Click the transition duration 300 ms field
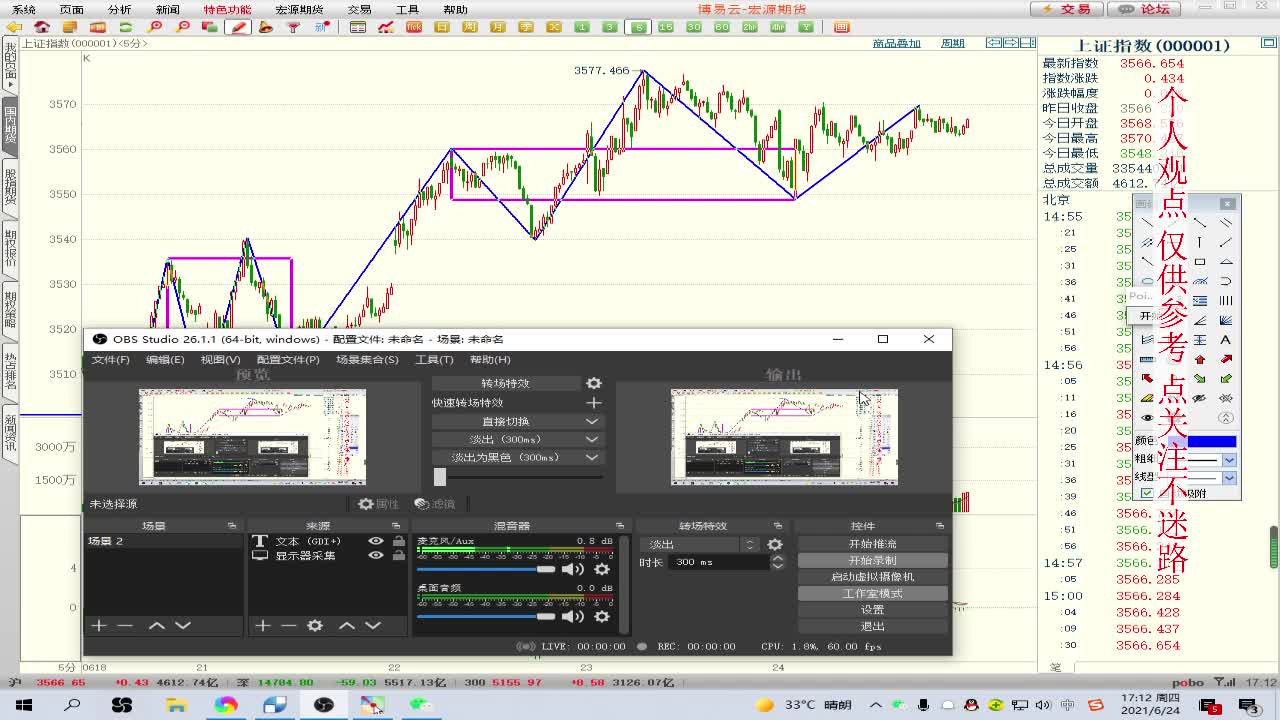This screenshot has width=1280, height=720. [x=717, y=562]
